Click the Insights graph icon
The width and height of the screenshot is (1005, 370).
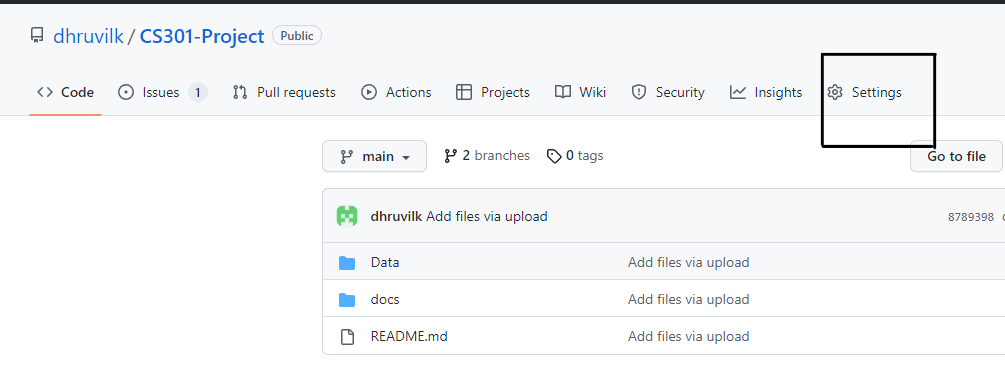pos(738,92)
